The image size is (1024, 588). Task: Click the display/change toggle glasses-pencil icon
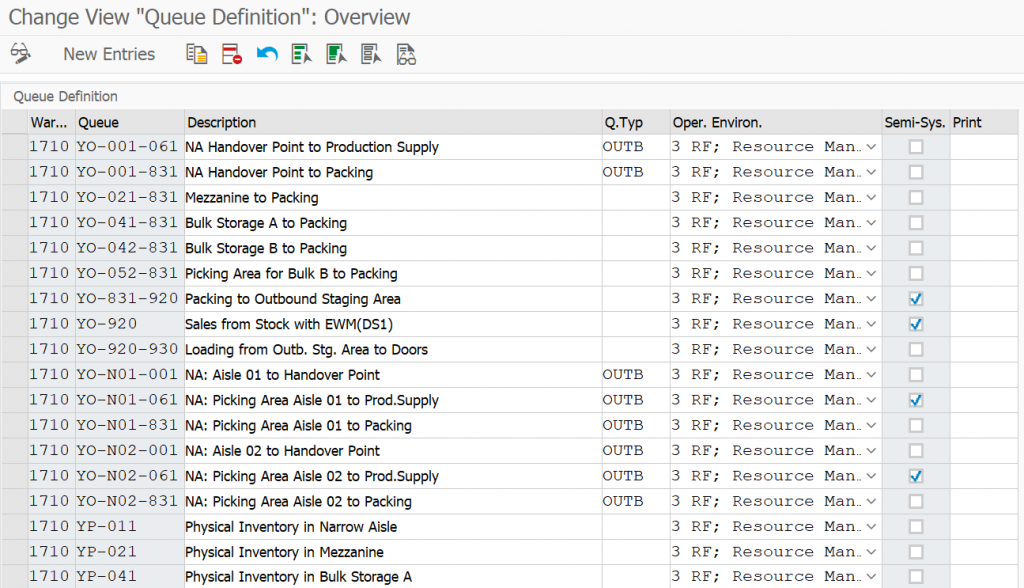(21, 54)
